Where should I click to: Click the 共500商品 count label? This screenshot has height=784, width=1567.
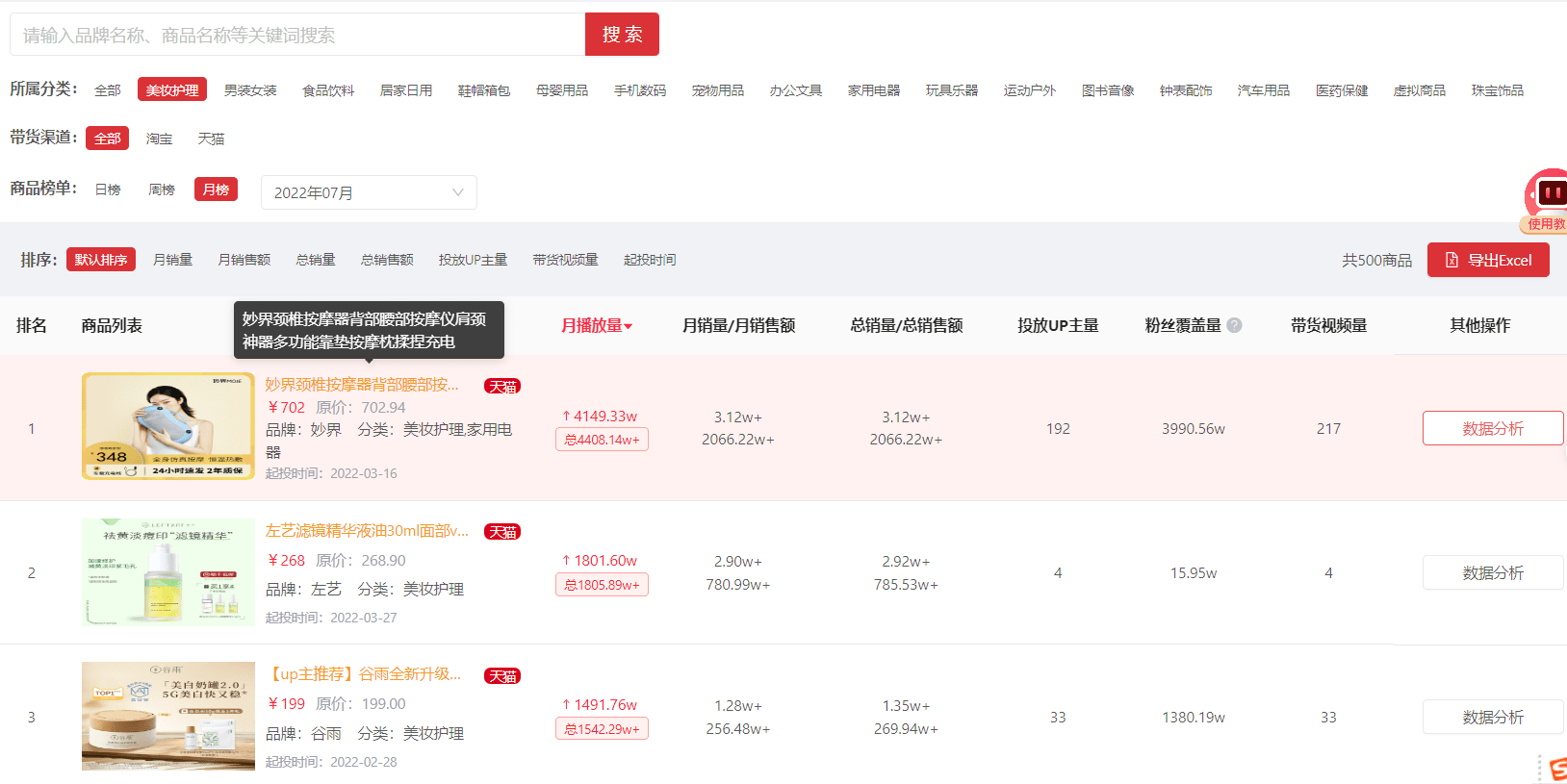pos(1377,261)
